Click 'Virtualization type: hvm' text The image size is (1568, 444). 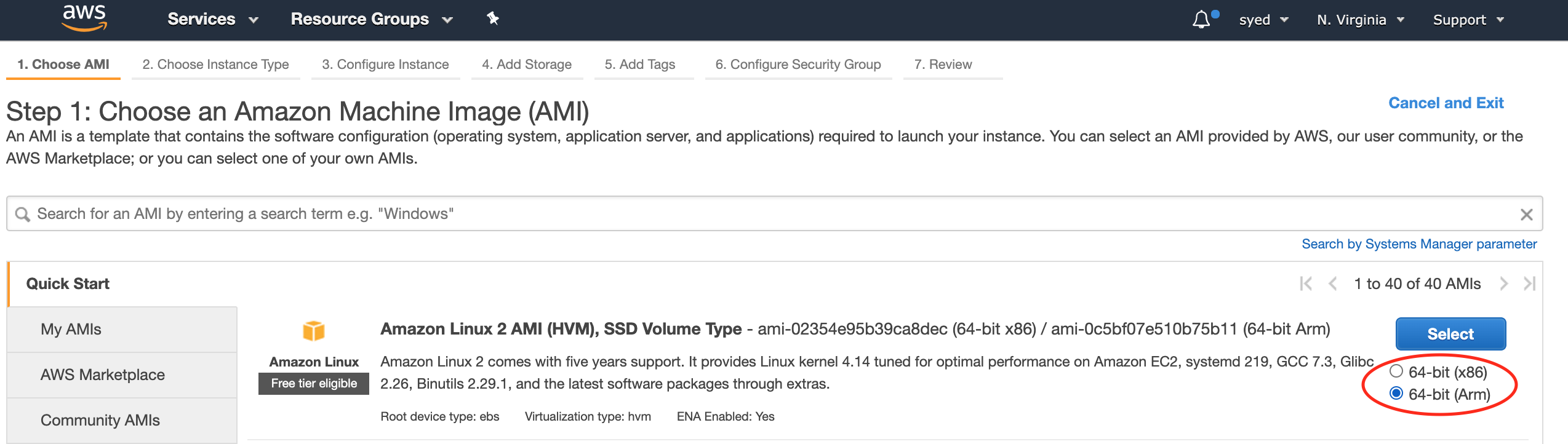pyautogui.click(x=588, y=416)
